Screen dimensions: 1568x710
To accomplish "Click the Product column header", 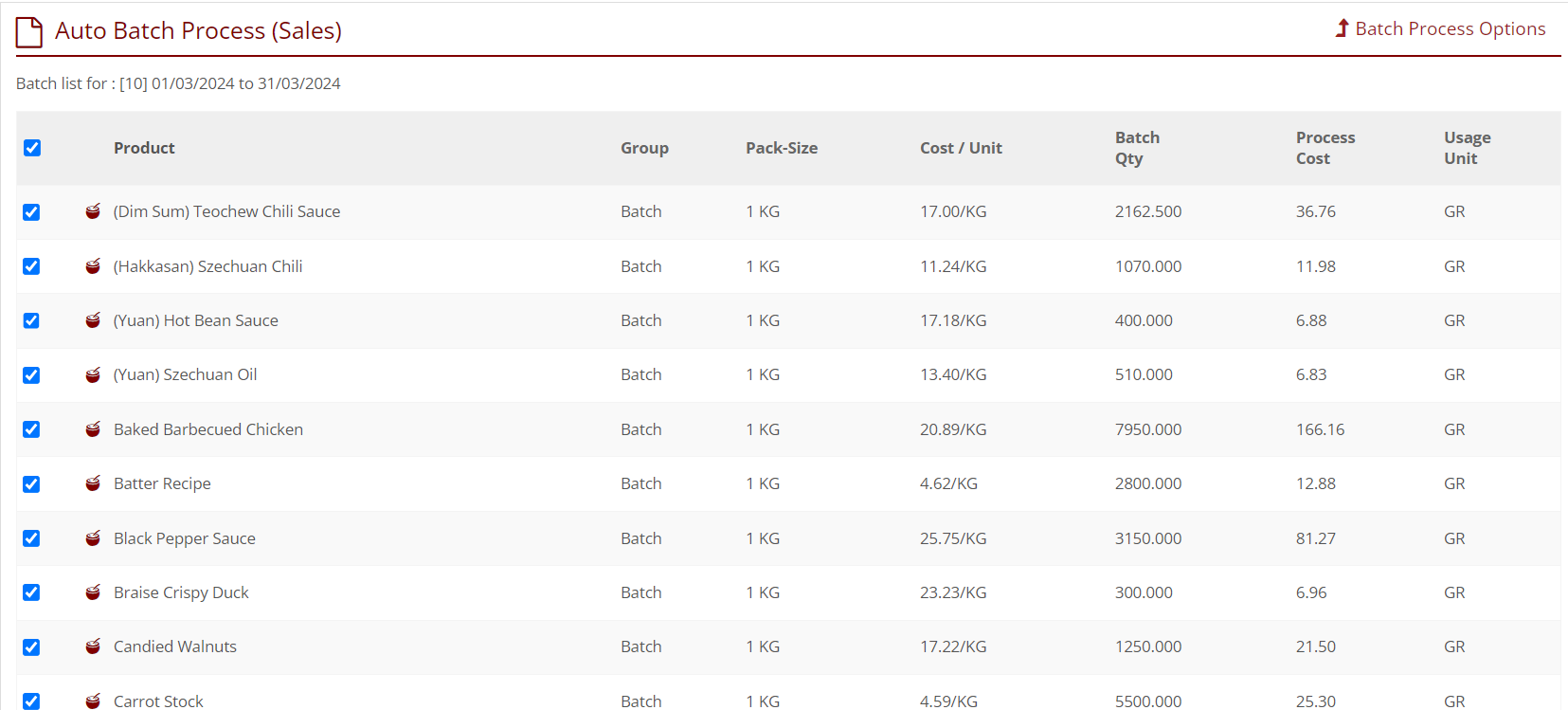I will pyautogui.click(x=144, y=148).
